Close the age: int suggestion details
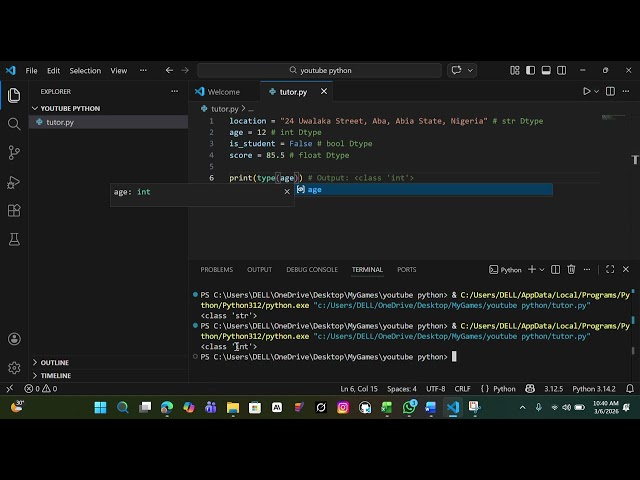 pyautogui.click(x=287, y=191)
